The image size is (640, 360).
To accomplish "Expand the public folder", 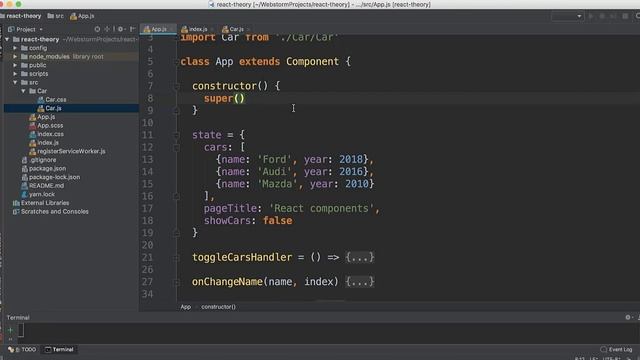I will click(x=15, y=65).
